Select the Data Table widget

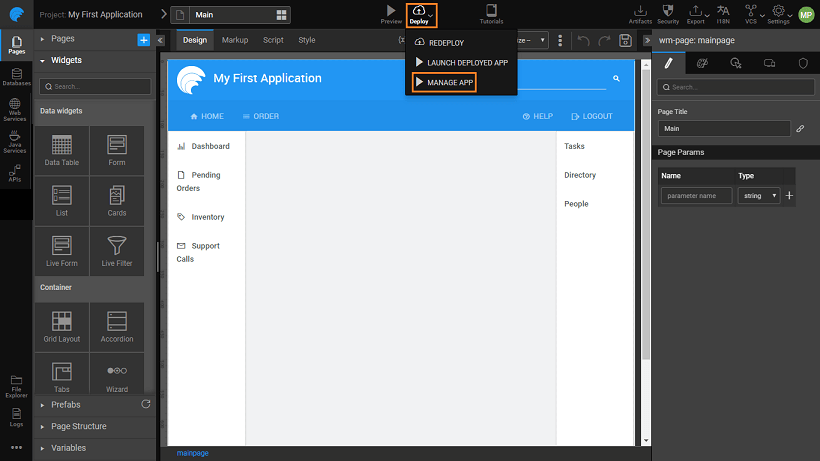[62, 150]
